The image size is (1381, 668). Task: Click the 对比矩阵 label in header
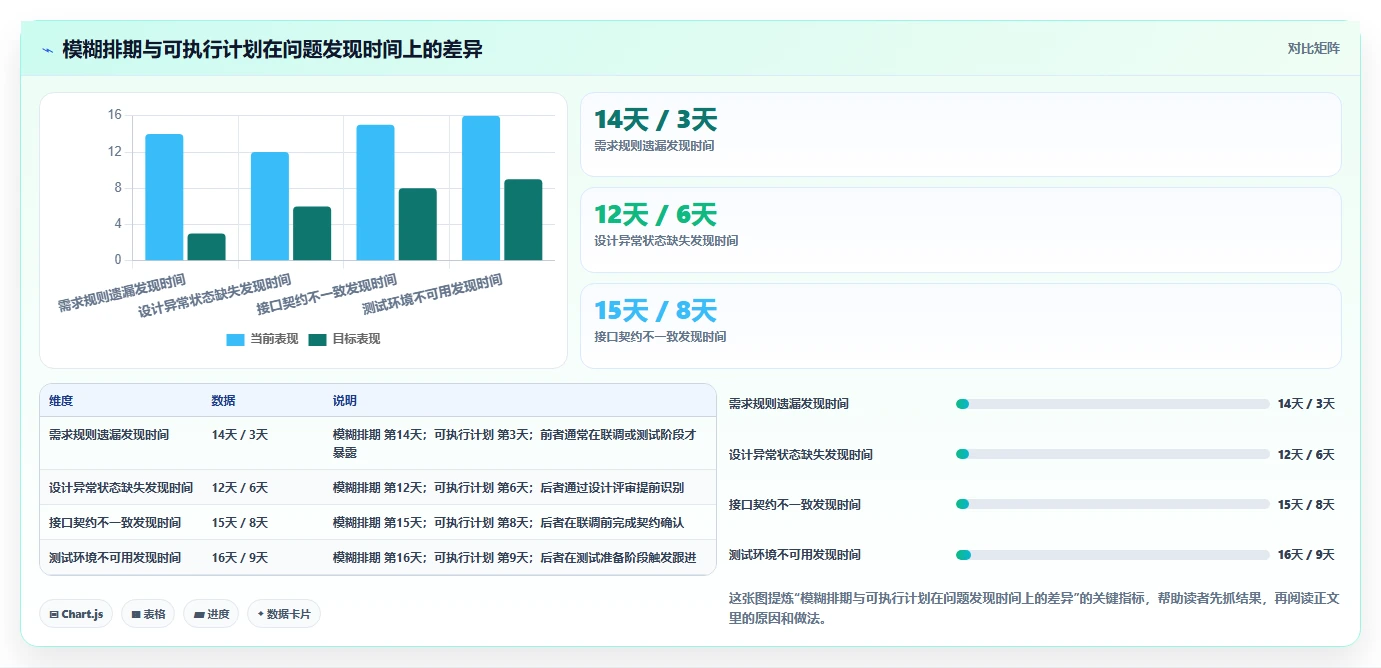pyautogui.click(x=1313, y=48)
